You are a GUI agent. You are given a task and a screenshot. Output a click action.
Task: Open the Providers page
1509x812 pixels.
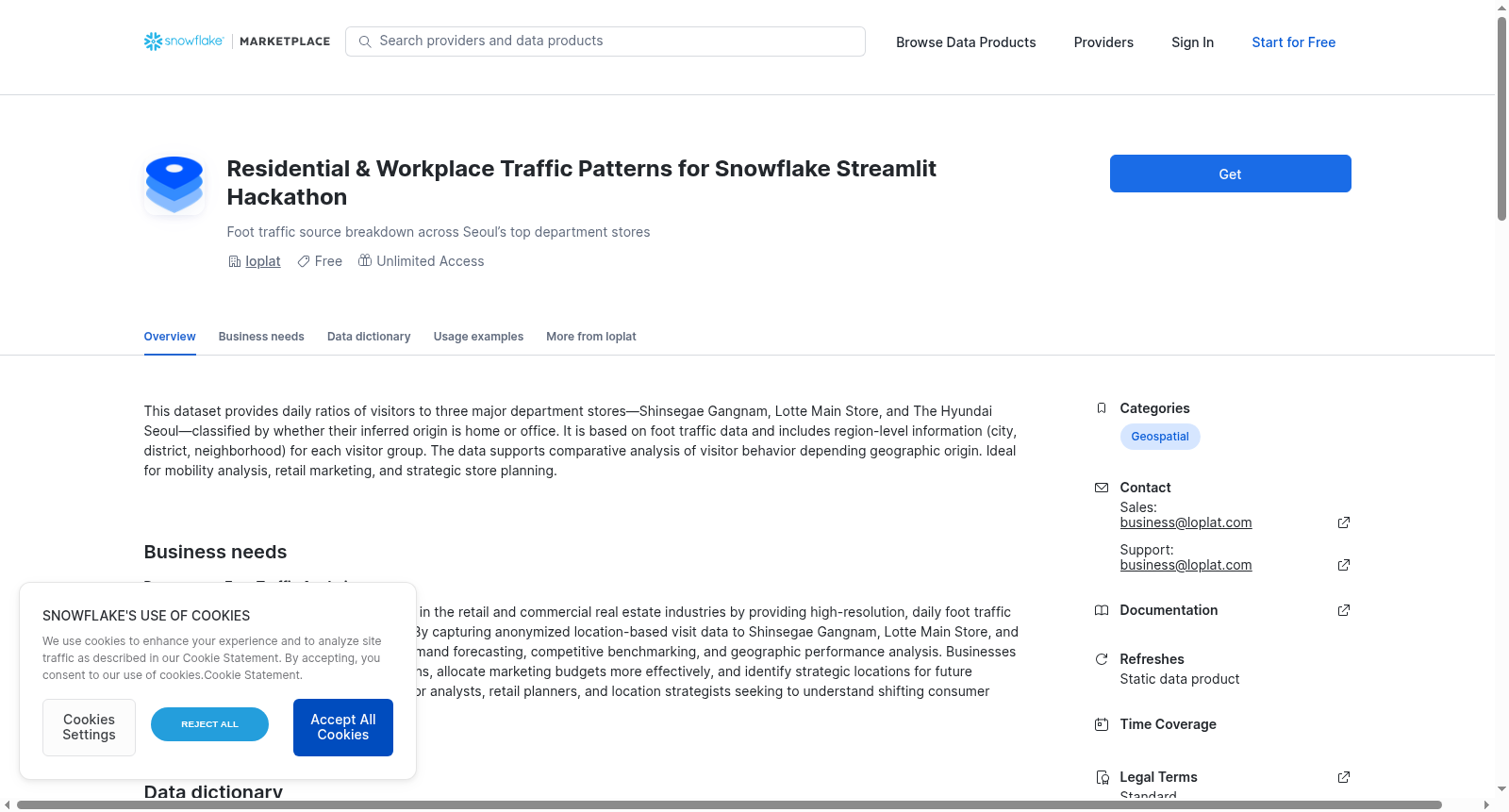point(1103,42)
